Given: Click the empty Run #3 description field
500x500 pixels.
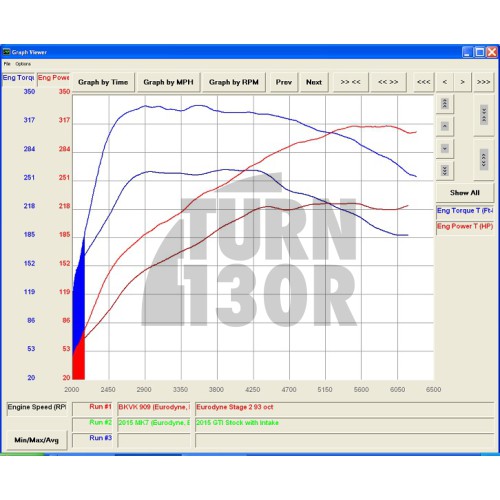Looking at the screenshot, I should click(344, 440).
